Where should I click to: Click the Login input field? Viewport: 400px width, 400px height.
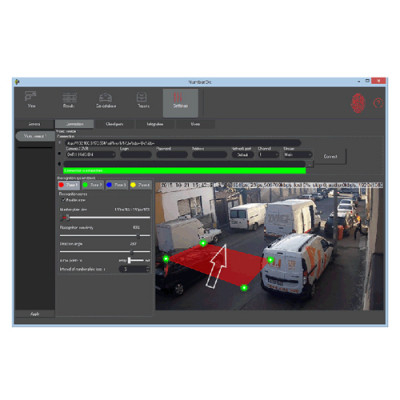point(136,155)
